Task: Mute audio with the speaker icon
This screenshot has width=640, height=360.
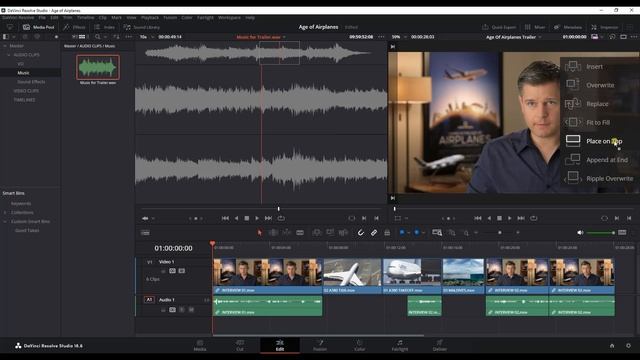Action: point(580,233)
